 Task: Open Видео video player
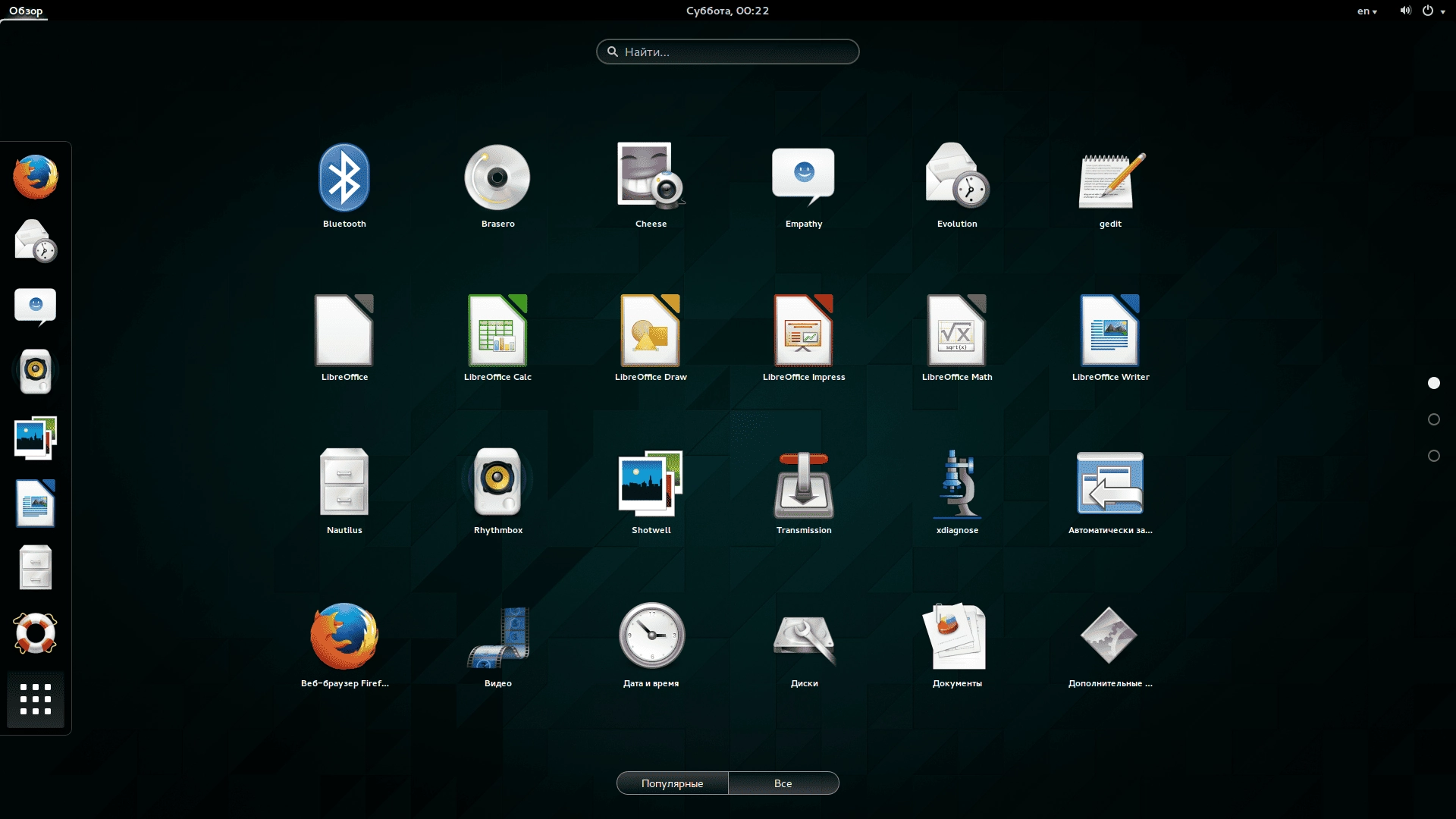[x=497, y=637]
